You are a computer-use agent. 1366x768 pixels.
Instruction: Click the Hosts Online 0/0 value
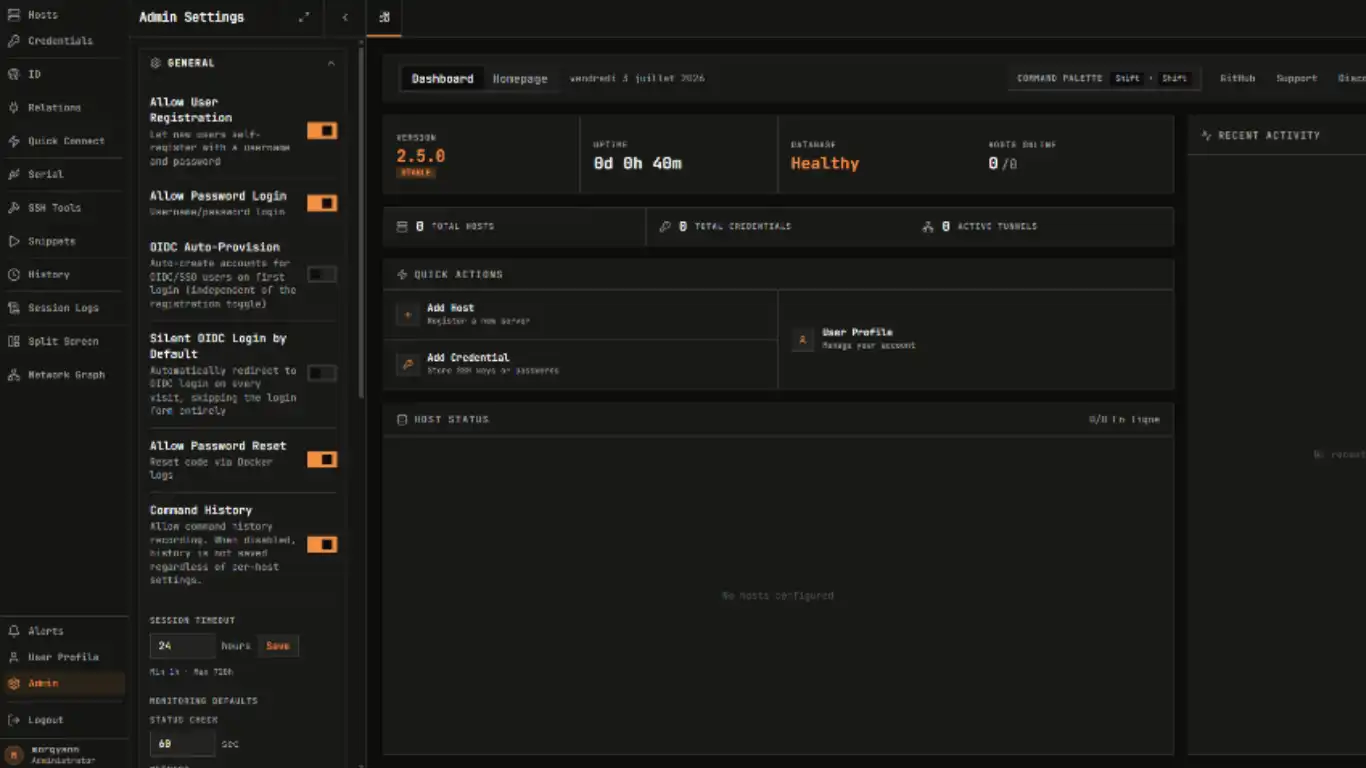click(x=1002, y=163)
